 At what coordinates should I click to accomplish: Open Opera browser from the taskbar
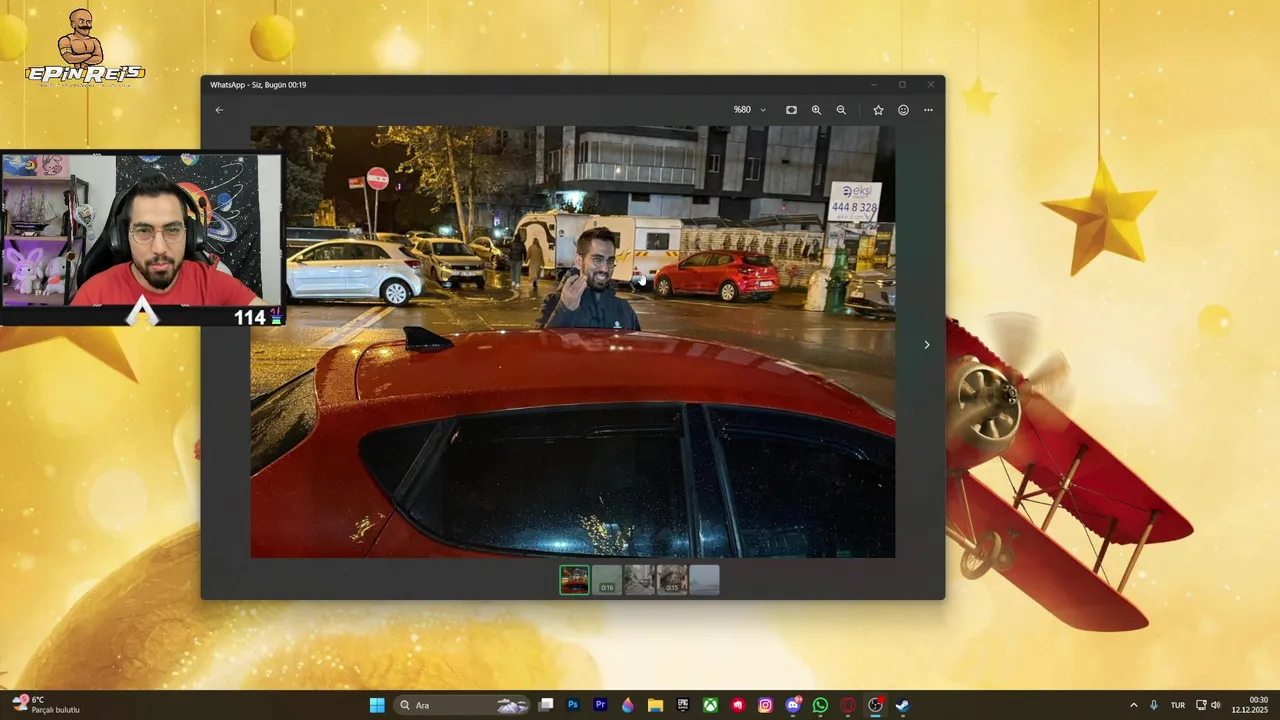click(x=848, y=705)
